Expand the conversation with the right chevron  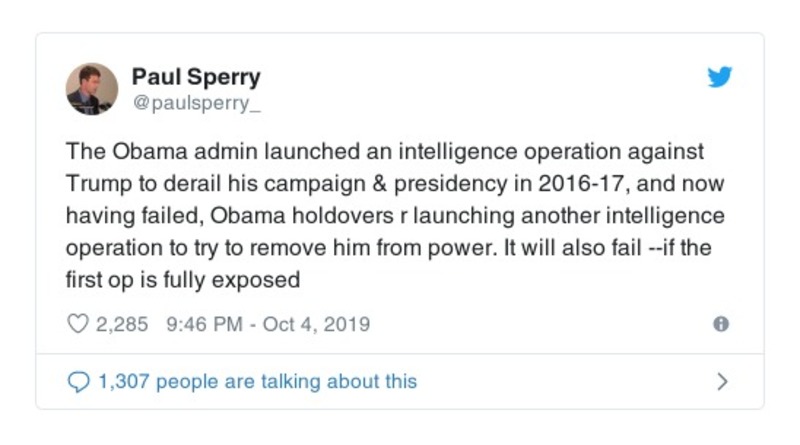pyautogui.click(x=723, y=381)
